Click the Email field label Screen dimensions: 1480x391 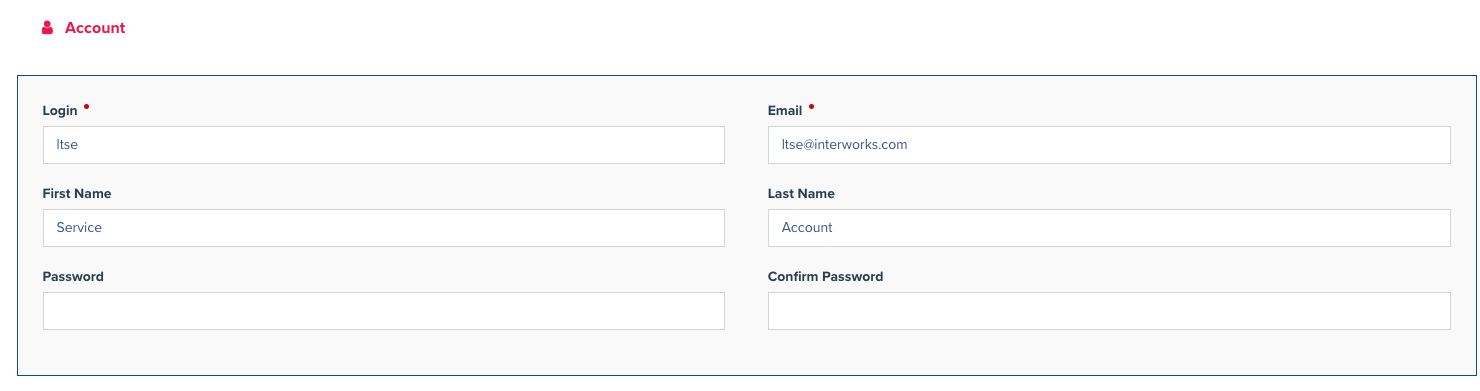785,111
